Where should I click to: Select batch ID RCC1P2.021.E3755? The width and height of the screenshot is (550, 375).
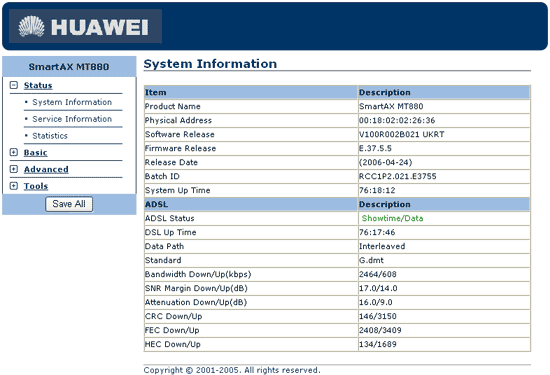click(x=397, y=176)
